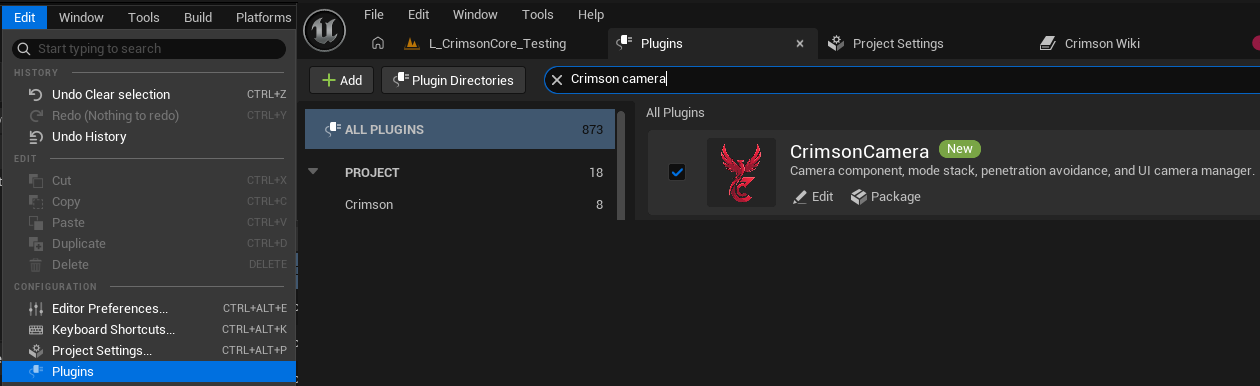Open the Tools menu in left menu bar

(x=144, y=17)
